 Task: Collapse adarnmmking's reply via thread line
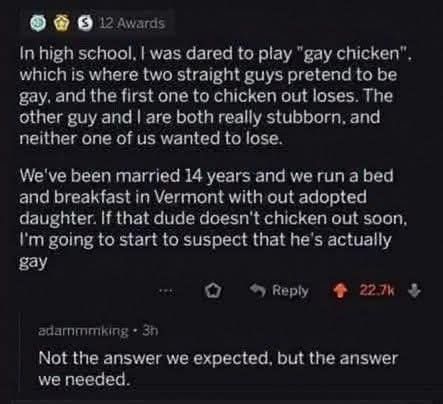[x=20, y=353]
